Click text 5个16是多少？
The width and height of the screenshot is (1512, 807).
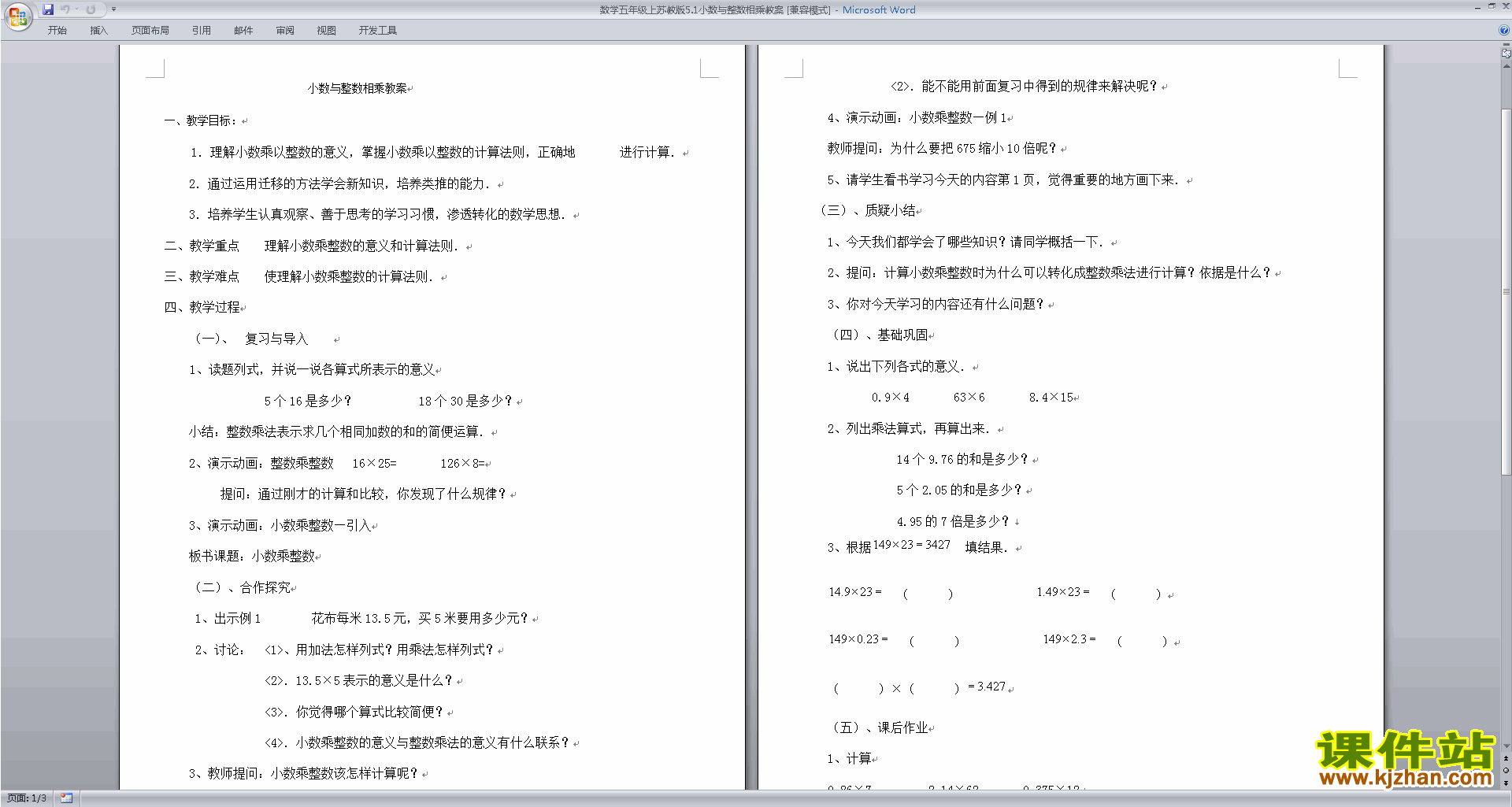308,401
